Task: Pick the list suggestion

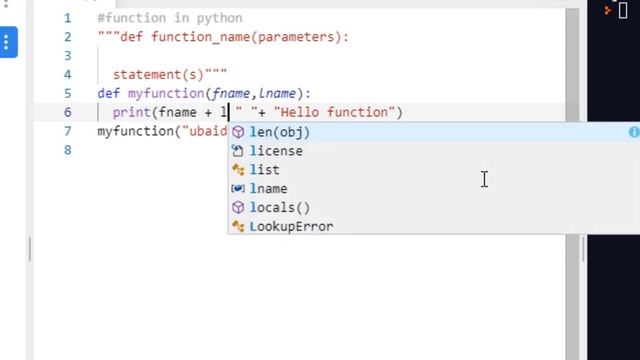Action: [434, 170]
